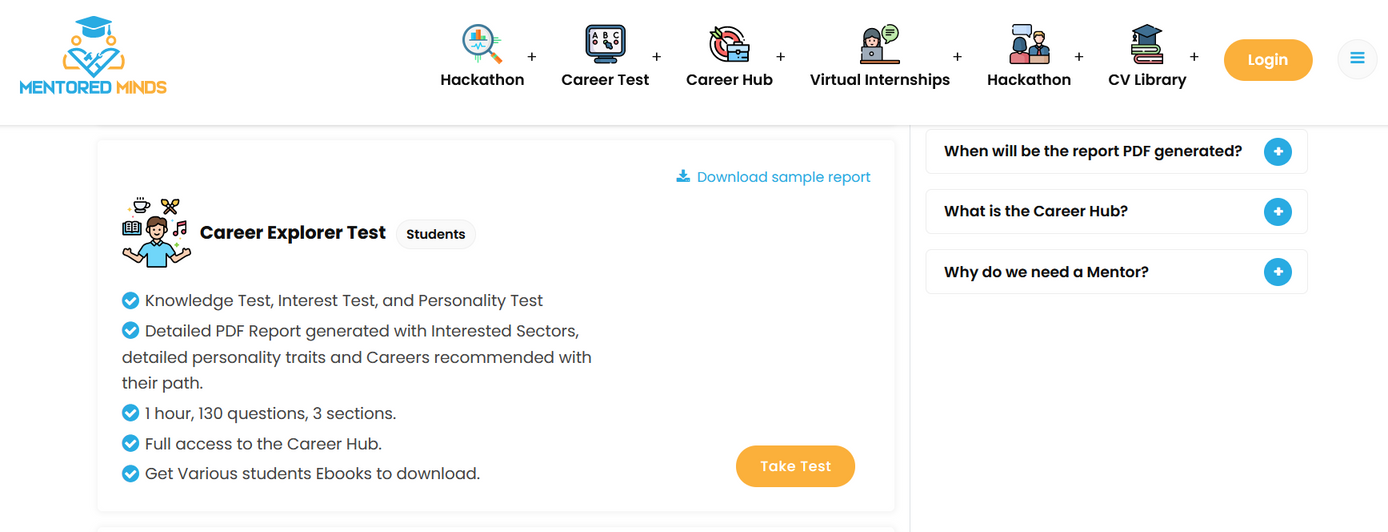
Task: Click 'Knowledge Test, Interest Test, and Personality Test' text
Action: [x=344, y=300]
